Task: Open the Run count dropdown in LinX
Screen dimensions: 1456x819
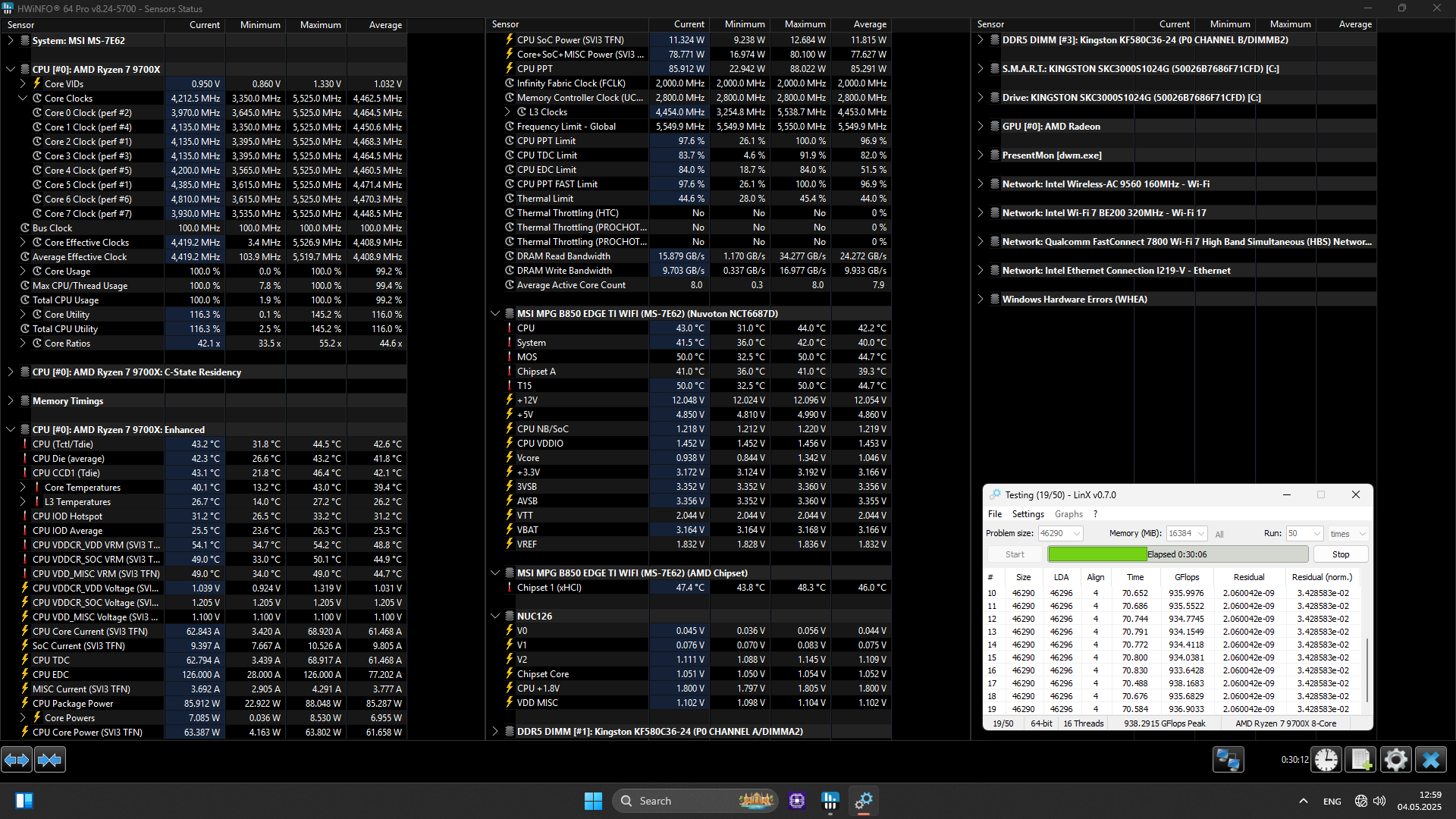Action: tap(1316, 534)
